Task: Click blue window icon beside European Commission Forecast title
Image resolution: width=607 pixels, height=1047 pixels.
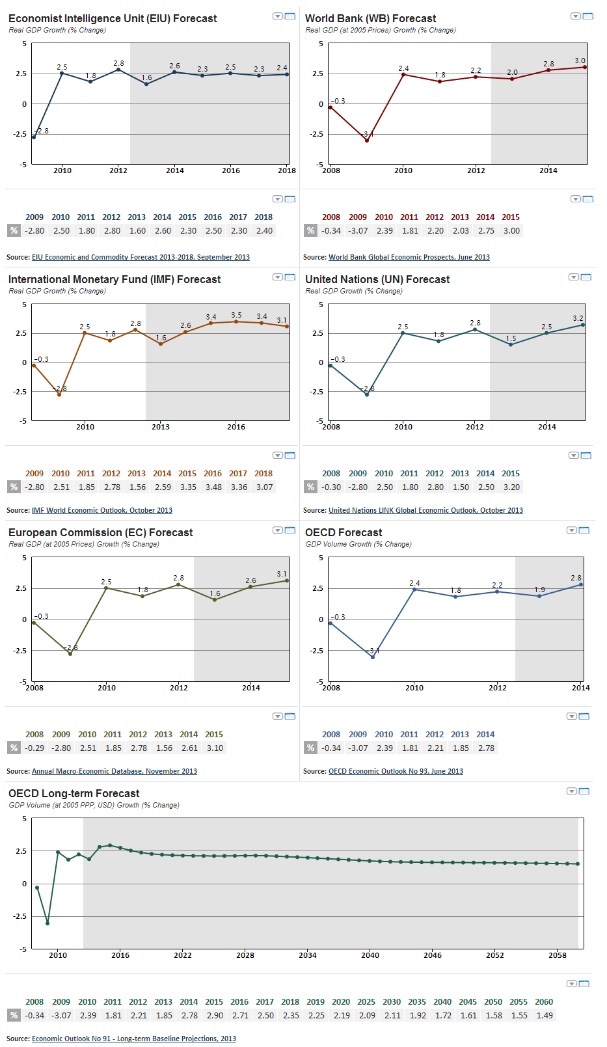Action: tap(290, 531)
